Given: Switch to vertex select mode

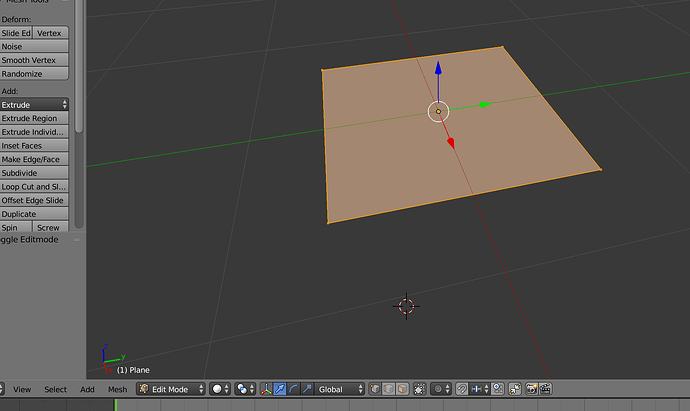Looking at the screenshot, I should 375,389.
